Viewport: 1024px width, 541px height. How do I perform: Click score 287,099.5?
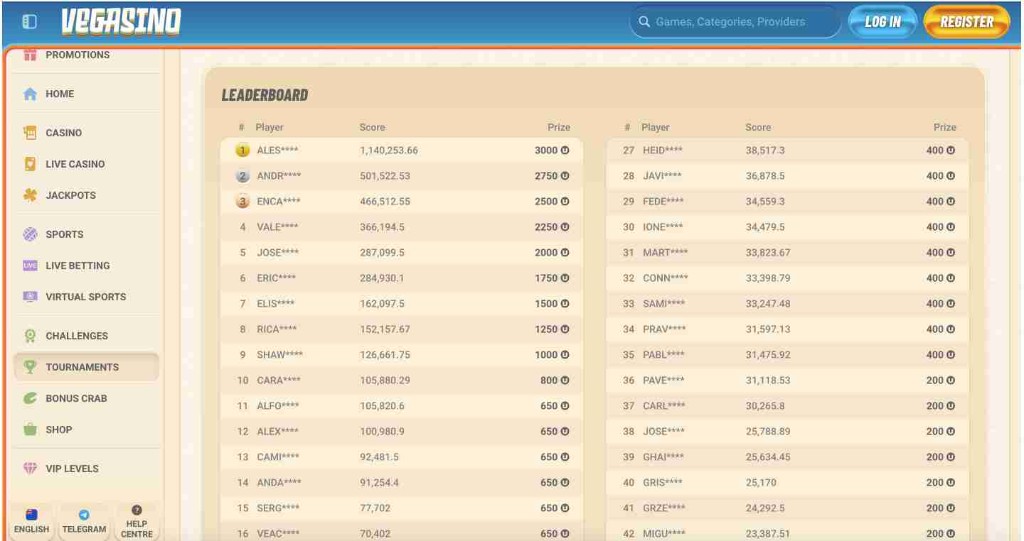(382, 252)
